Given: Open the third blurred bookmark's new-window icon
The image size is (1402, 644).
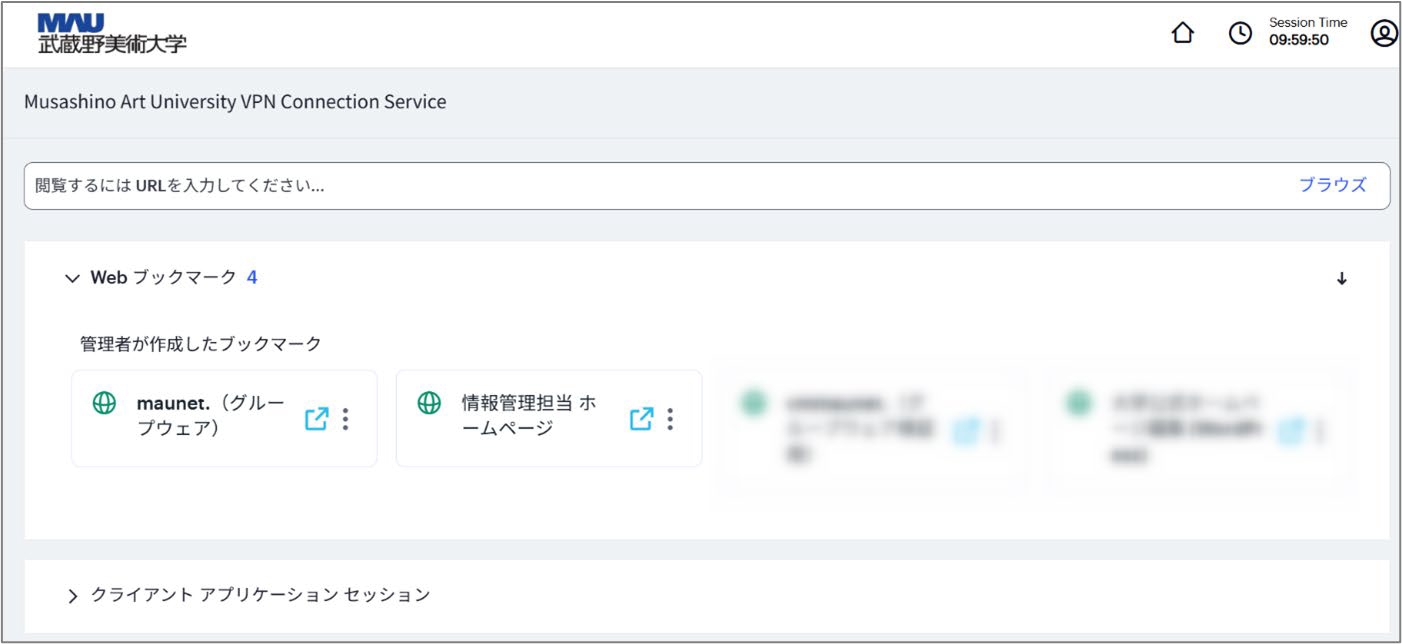Looking at the screenshot, I should tap(966, 430).
